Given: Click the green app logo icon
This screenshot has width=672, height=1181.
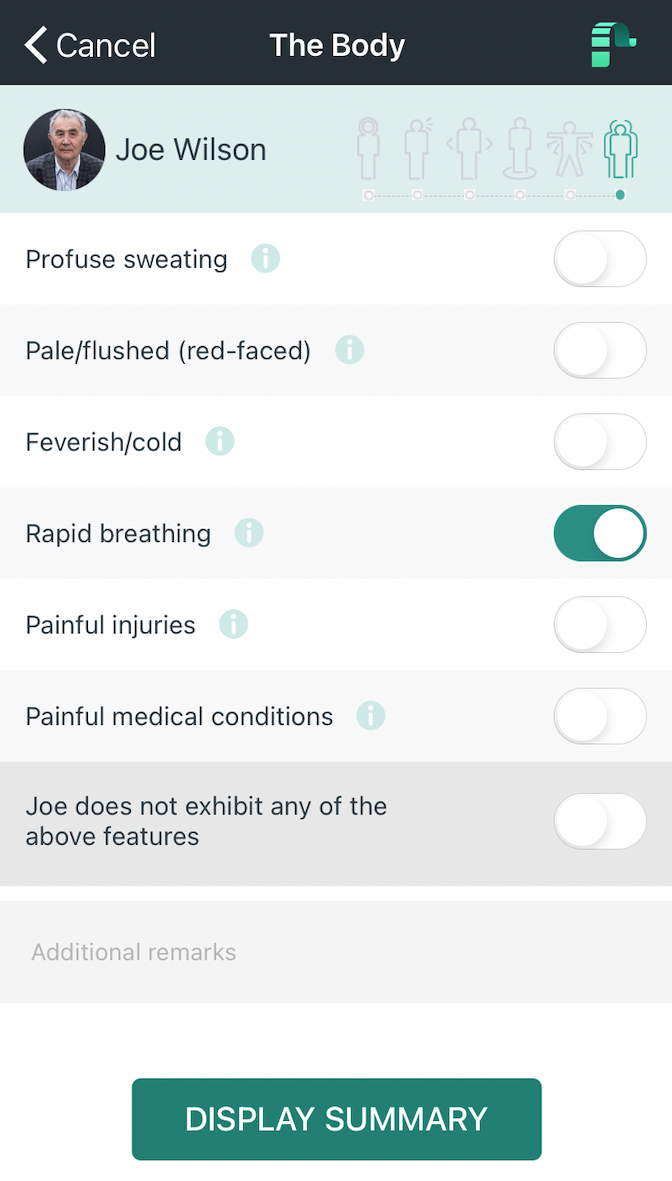Looking at the screenshot, I should (x=613, y=44).
